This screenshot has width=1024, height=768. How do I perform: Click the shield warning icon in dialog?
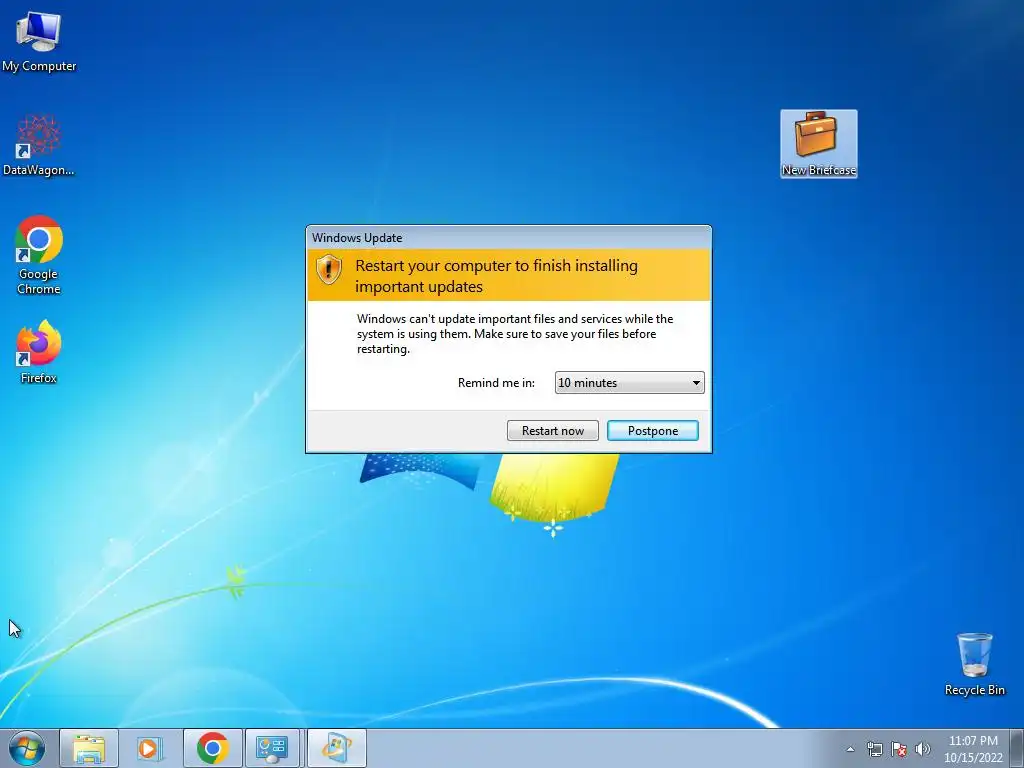[x=328, y=268]
